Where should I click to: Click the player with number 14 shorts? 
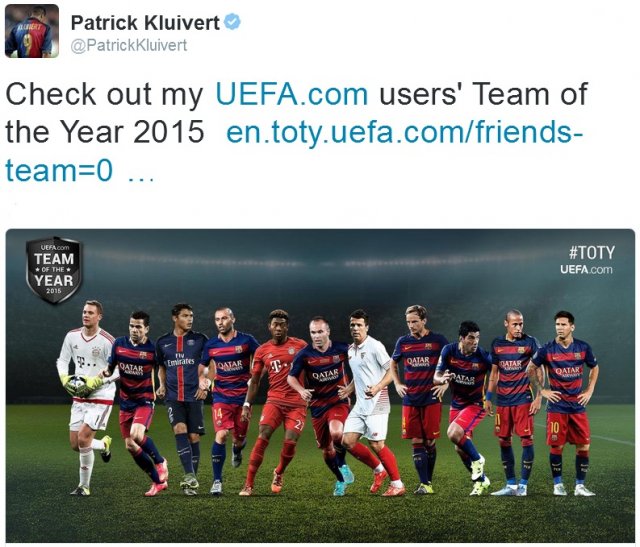229,400
